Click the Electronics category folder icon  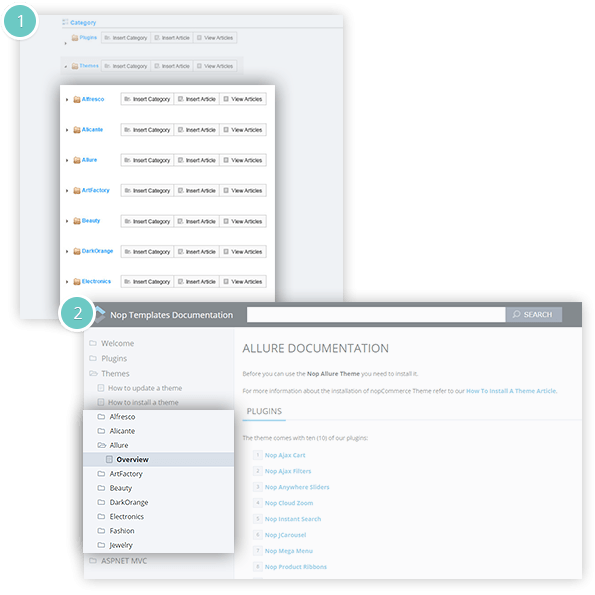point(77,282)
